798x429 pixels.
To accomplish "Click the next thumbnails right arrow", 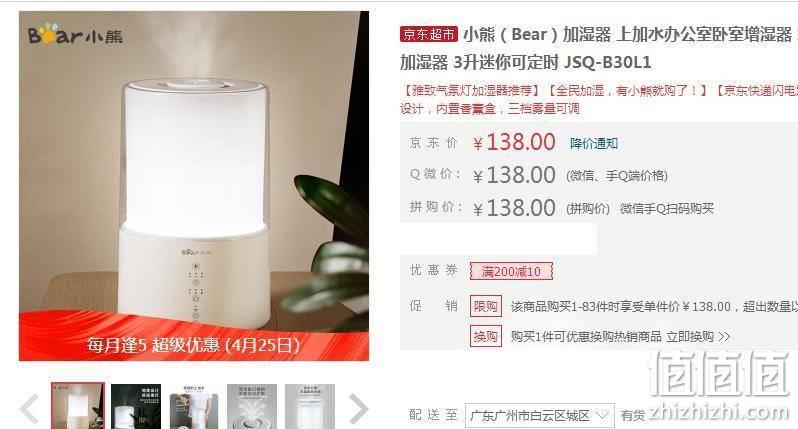I will point(359,408).
